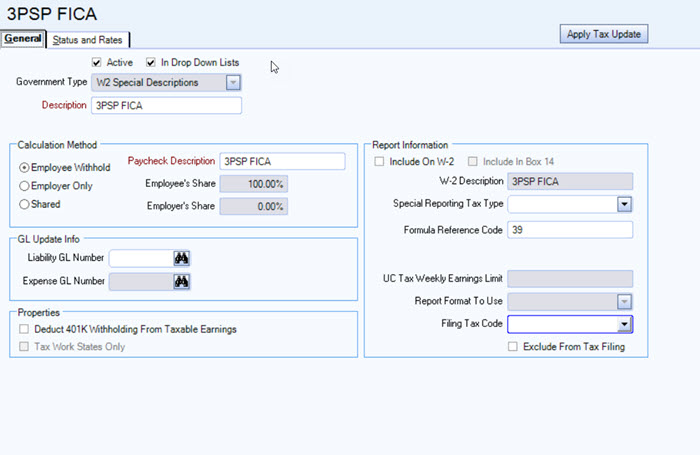Image resolution: width=700 pixels, height=455 pixels.
Task: Click the Formula Reference Code field
Action: [570, 230]
